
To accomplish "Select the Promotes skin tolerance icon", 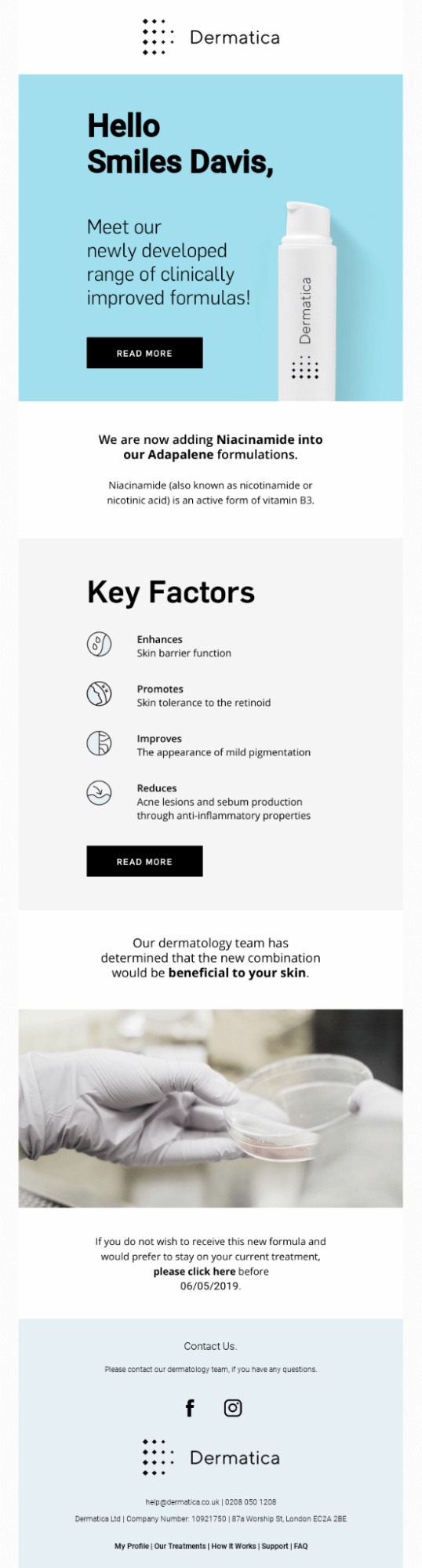I will [x=99, y=694].
